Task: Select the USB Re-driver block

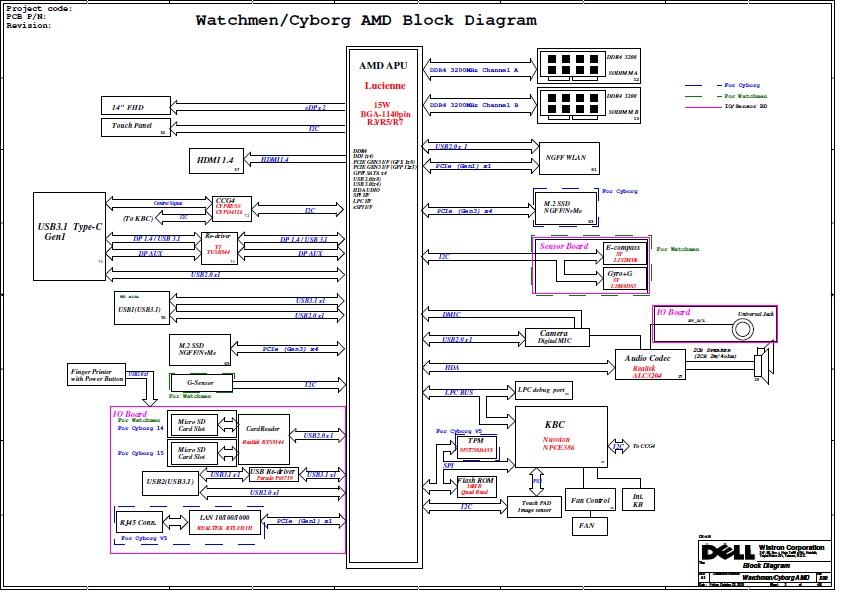Action: 274,475
